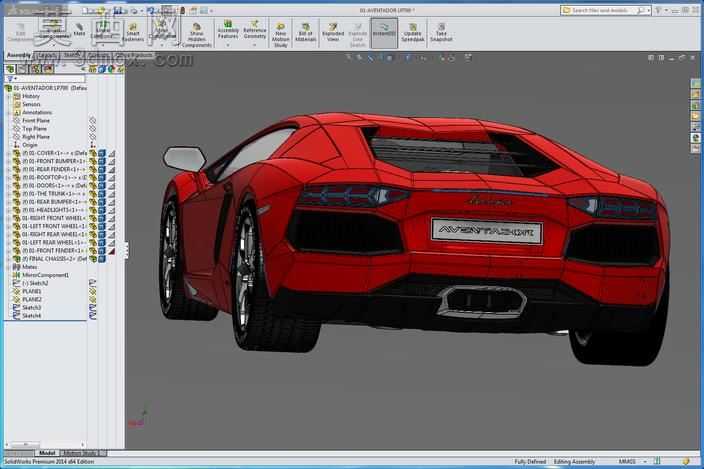The height and width of the screenshot is (469, 704).
Task: Select Annotations in the feature tree
Action: pyautogui.click(x=37, y=112)
